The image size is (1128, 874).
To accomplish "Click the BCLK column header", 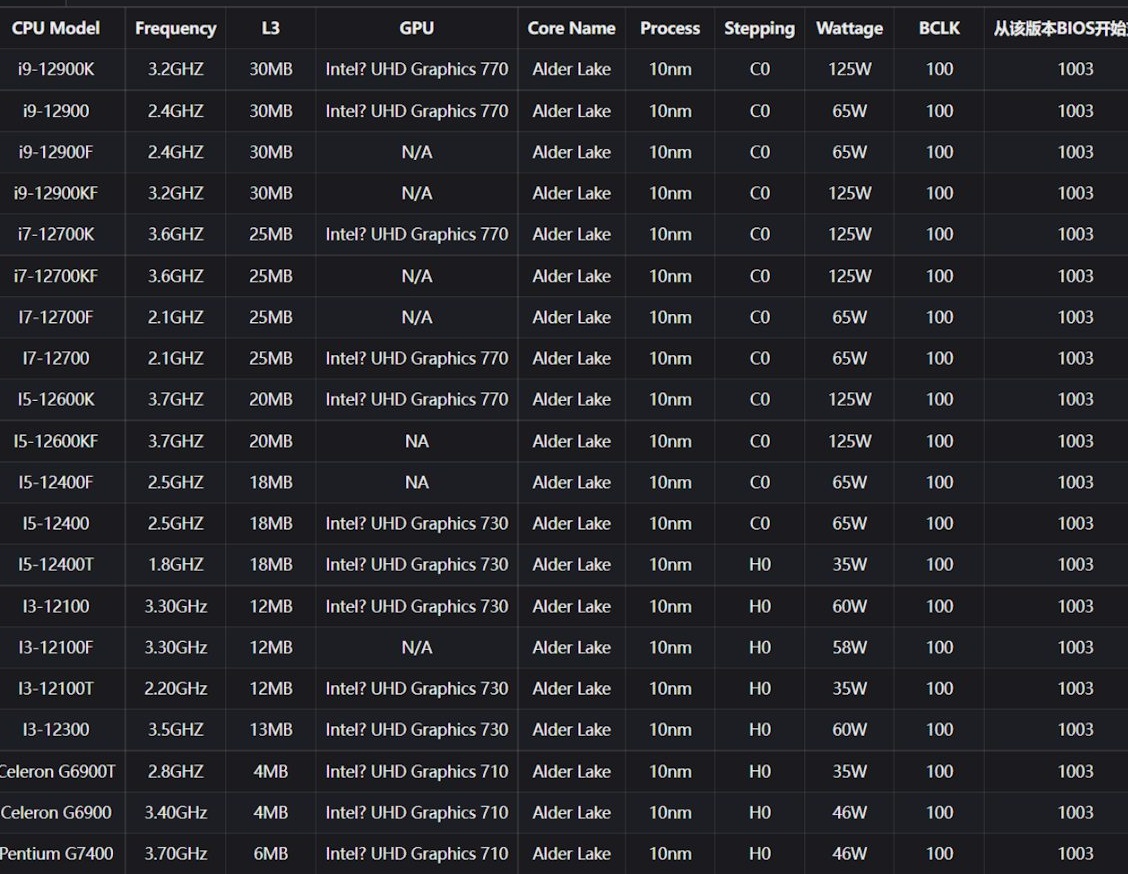I will pos(939,28).
